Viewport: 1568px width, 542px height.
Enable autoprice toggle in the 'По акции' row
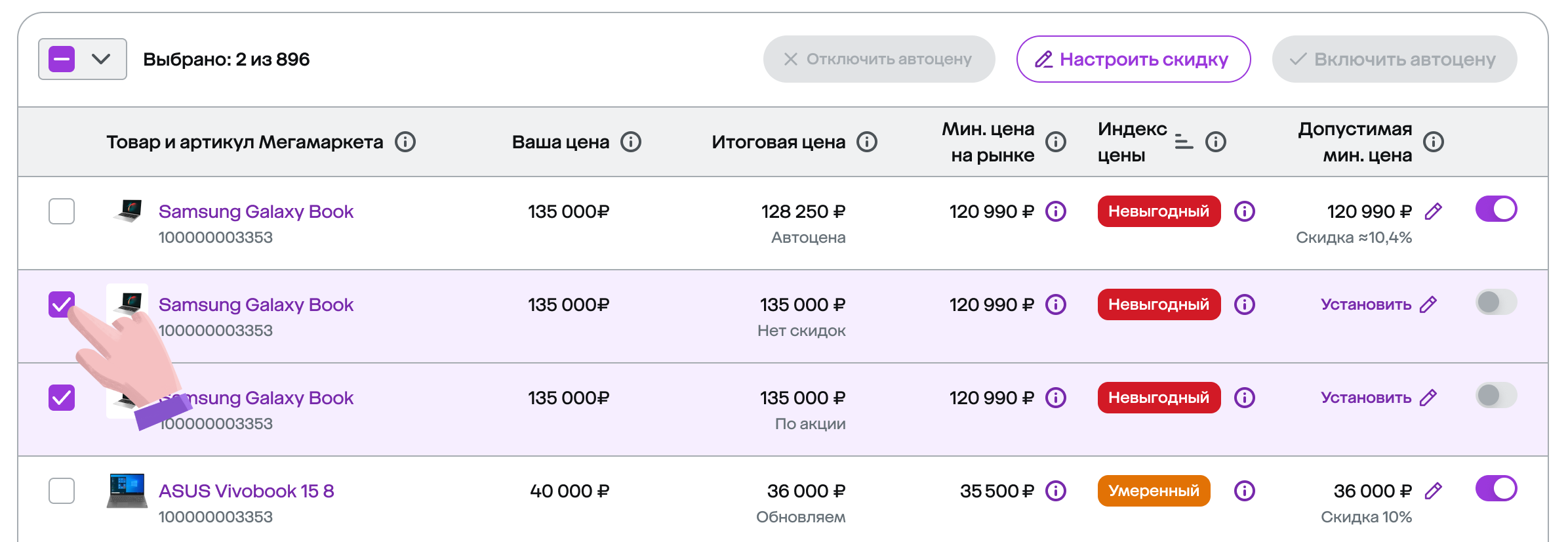[x=1497, y=396]
